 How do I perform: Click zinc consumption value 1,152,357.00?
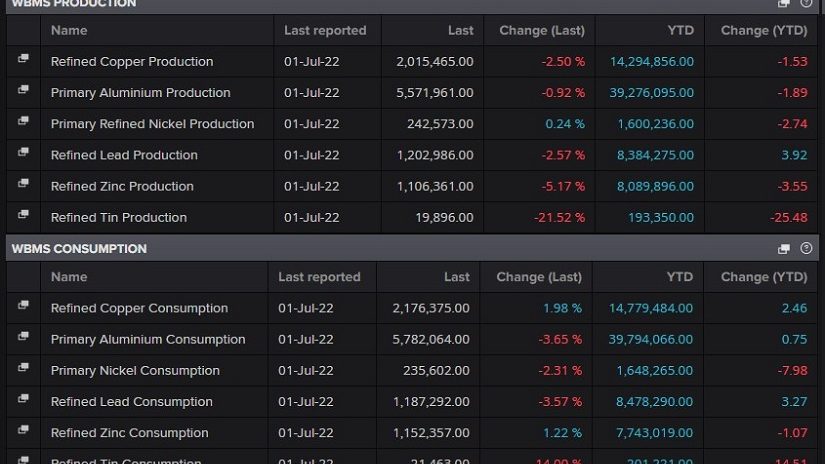click(x=431, y=432)
